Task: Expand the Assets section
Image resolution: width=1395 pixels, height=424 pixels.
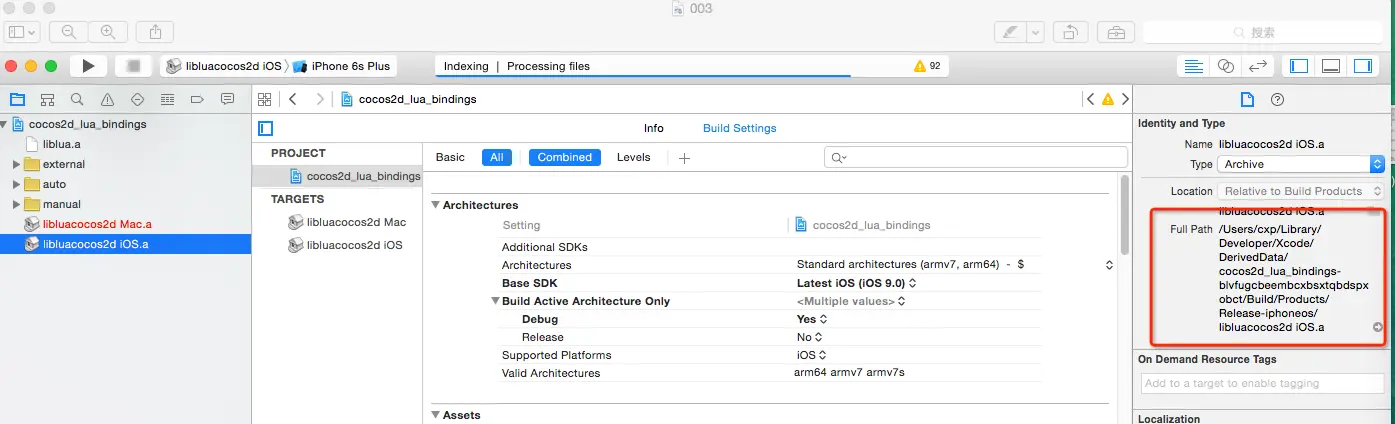Action: (436, 415)
